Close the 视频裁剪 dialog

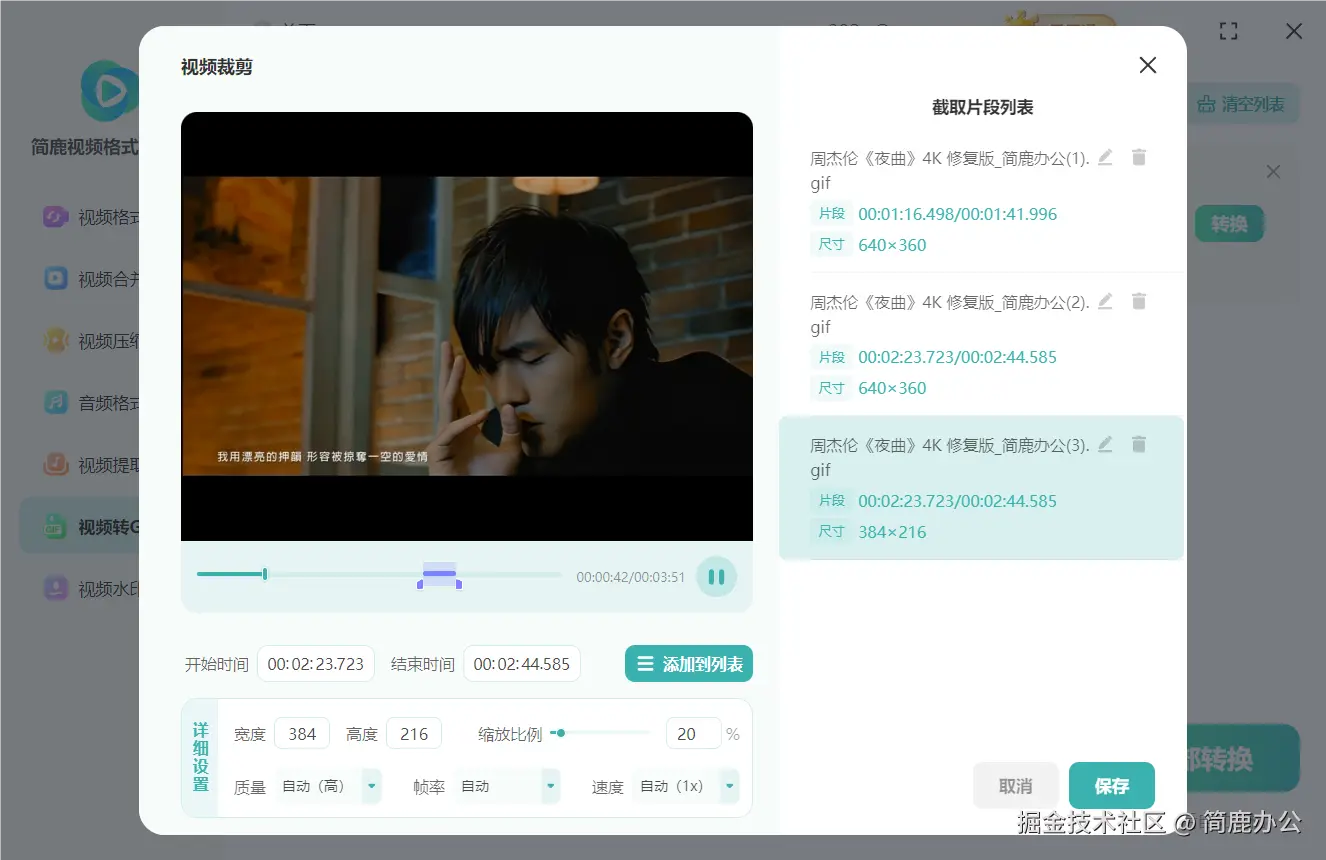point(1148,65)
